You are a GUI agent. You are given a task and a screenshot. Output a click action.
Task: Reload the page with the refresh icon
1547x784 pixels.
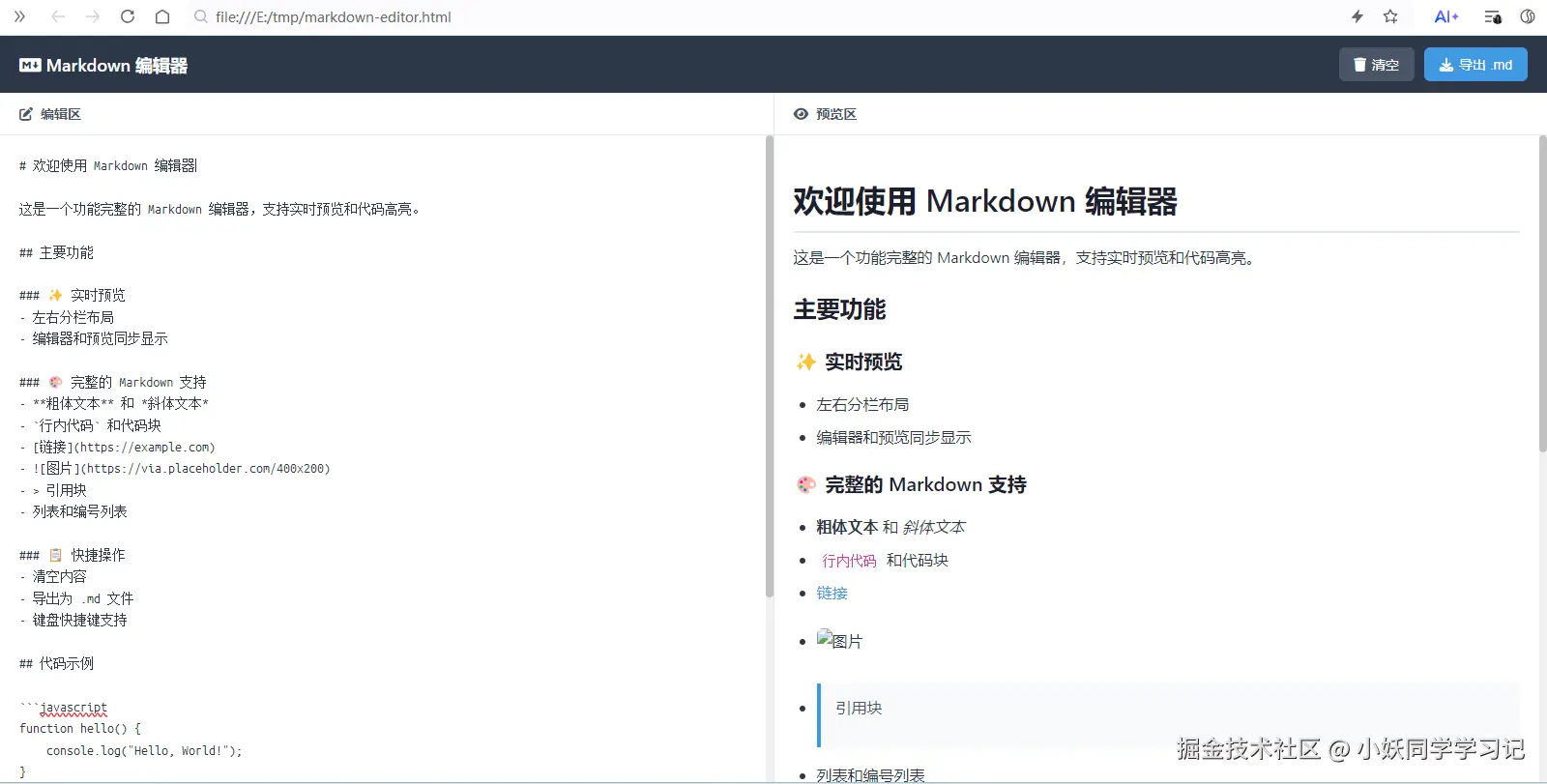pyautogui.click(x=128, y=16)
